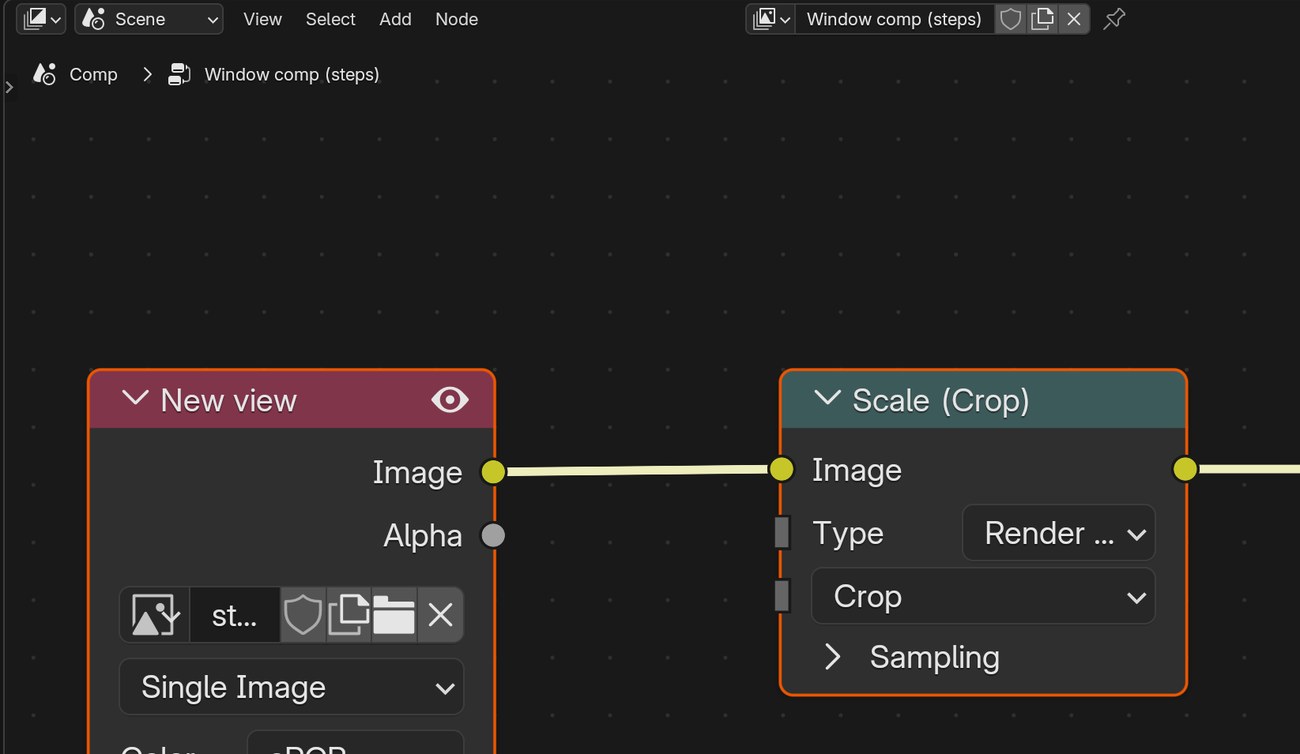Toggle fake user shield for Window comp

pos(1010,19)
